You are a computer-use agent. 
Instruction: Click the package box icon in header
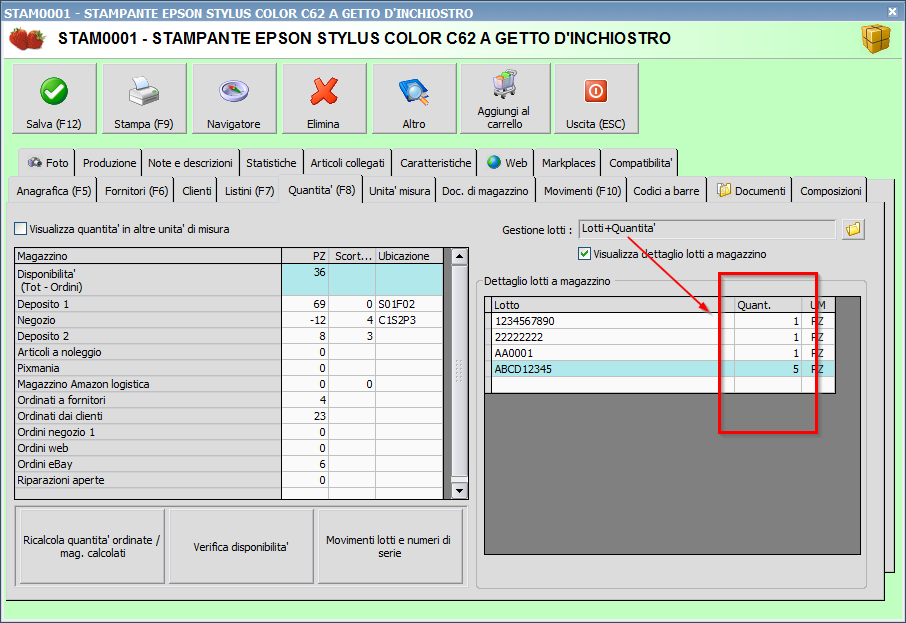(876, 39)
